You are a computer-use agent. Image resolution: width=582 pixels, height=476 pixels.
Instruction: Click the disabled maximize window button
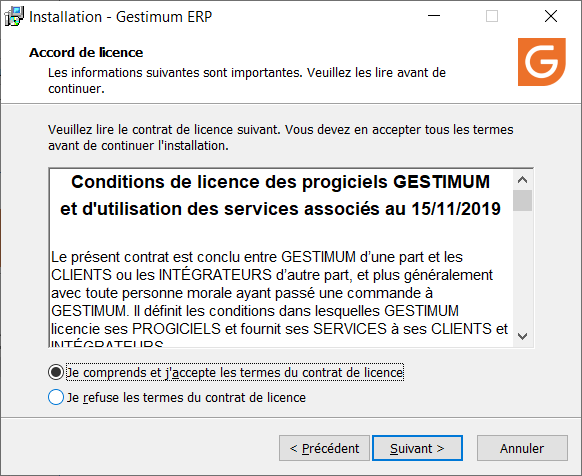tap(492, 16)
